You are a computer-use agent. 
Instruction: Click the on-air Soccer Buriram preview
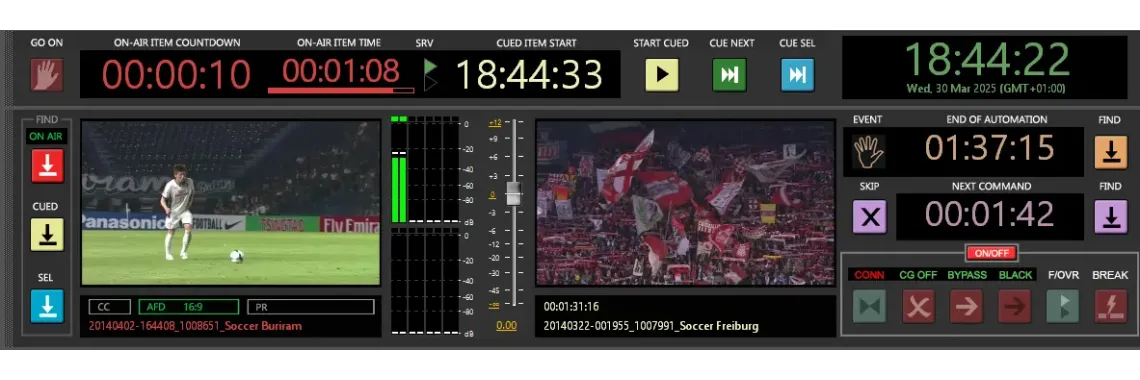(230, 203)
